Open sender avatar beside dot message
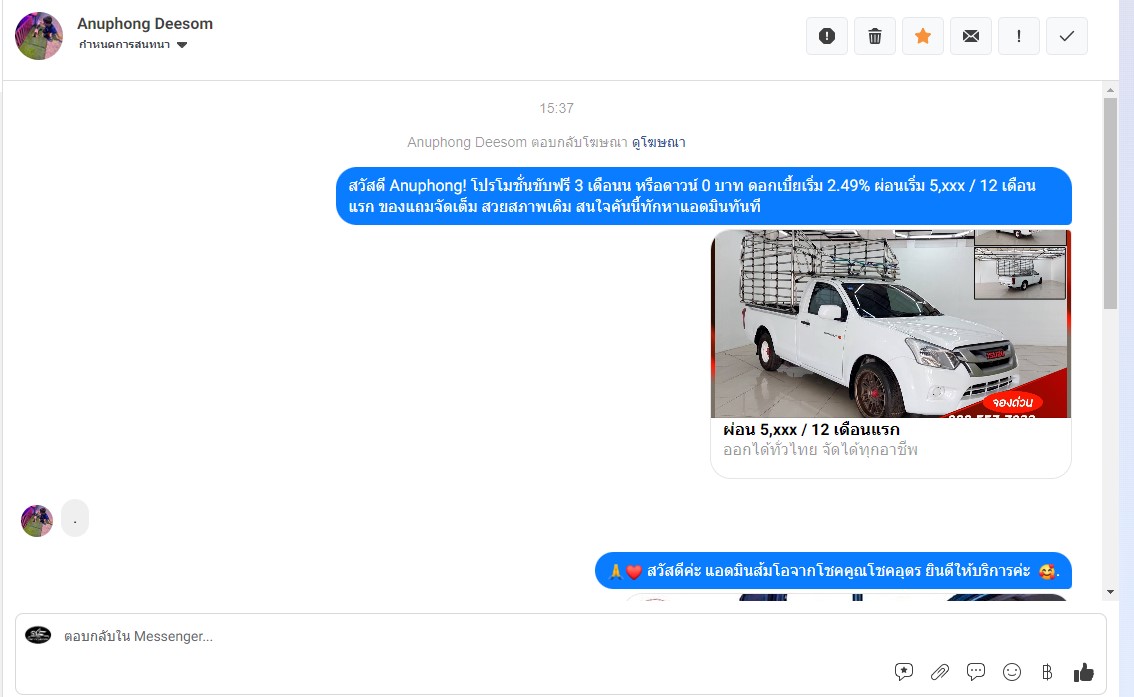Image resolution: width=1134 pixels, height=697 pixels. pos(37,521)
